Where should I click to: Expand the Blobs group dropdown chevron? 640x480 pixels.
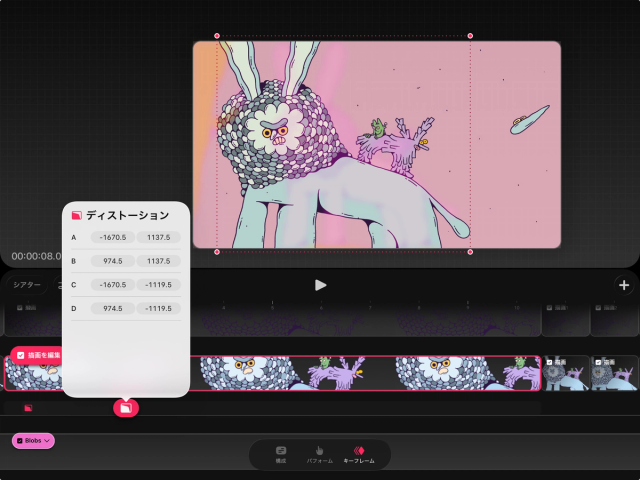pos(47,441)
